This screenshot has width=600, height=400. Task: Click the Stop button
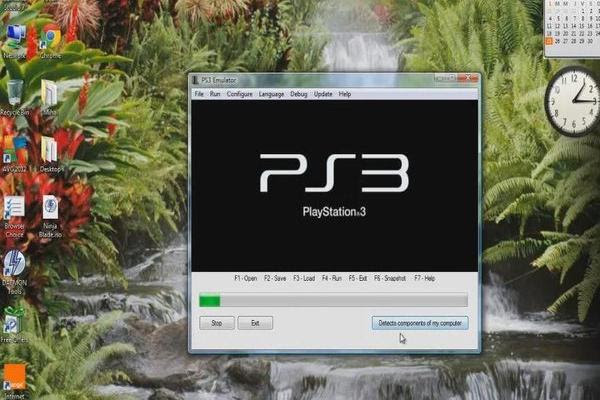tap(217, 323)
